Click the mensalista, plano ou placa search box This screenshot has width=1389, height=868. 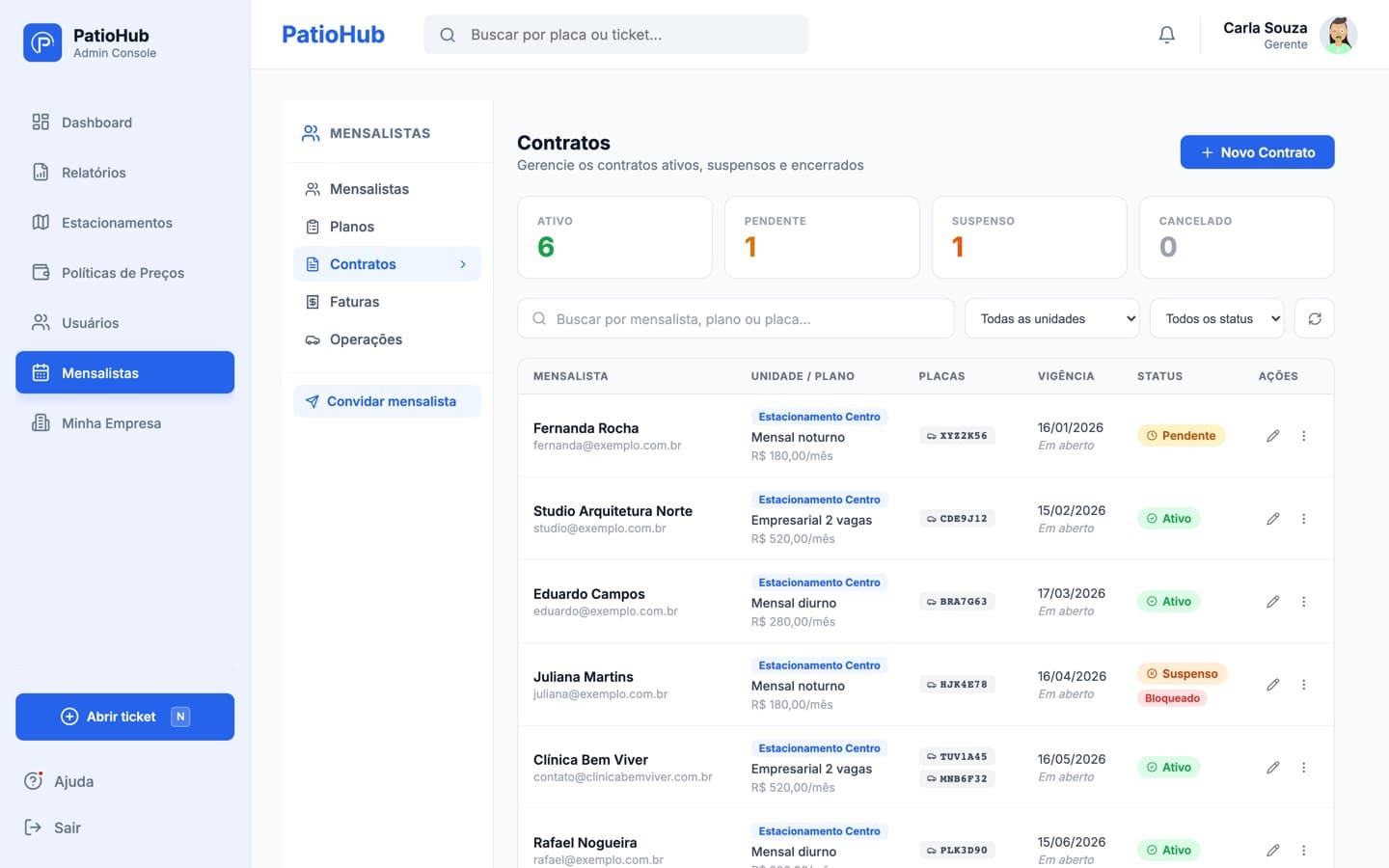[736, 318]
